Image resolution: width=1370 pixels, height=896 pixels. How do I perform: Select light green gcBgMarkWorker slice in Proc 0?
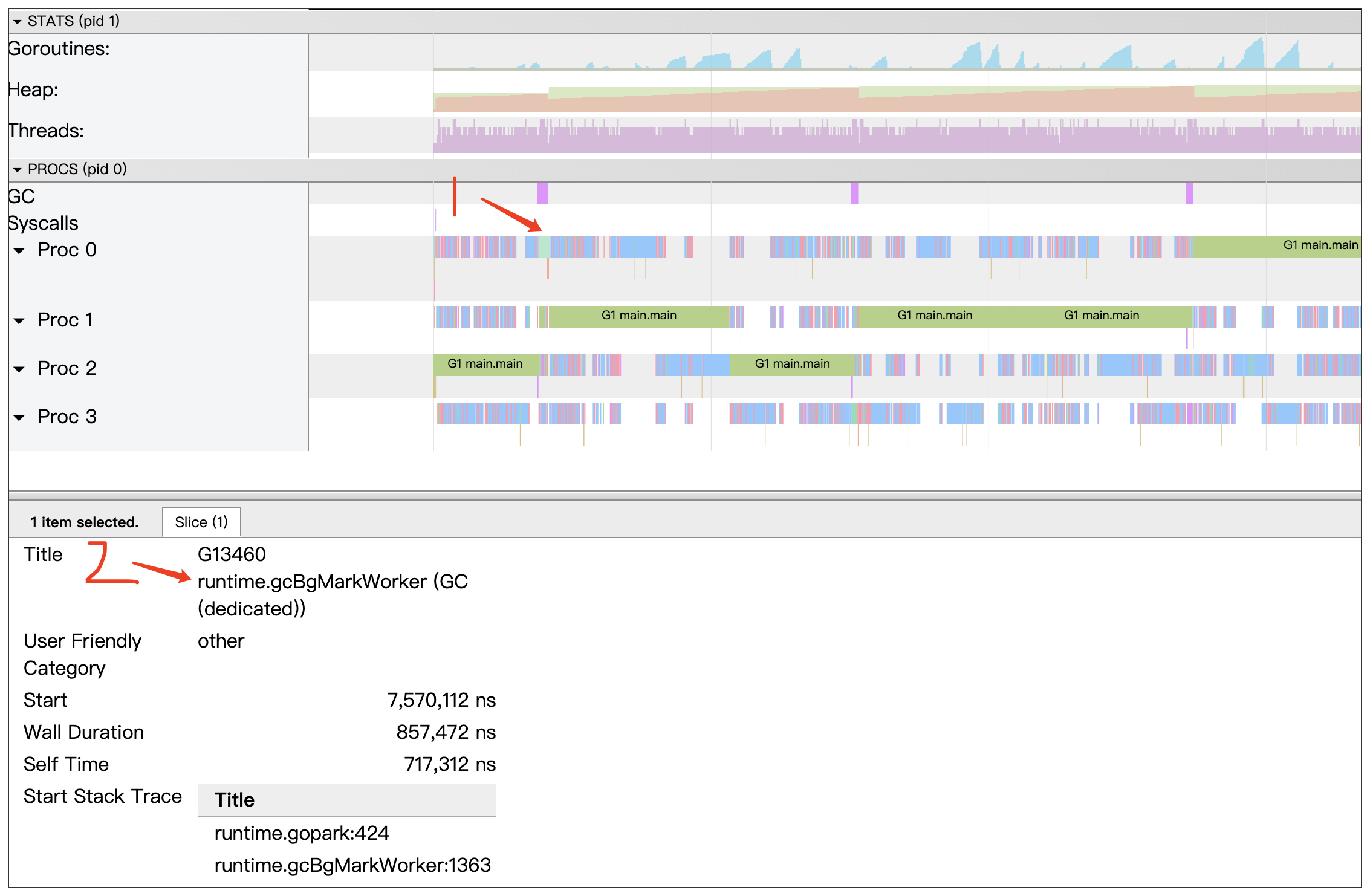(544, 246)
